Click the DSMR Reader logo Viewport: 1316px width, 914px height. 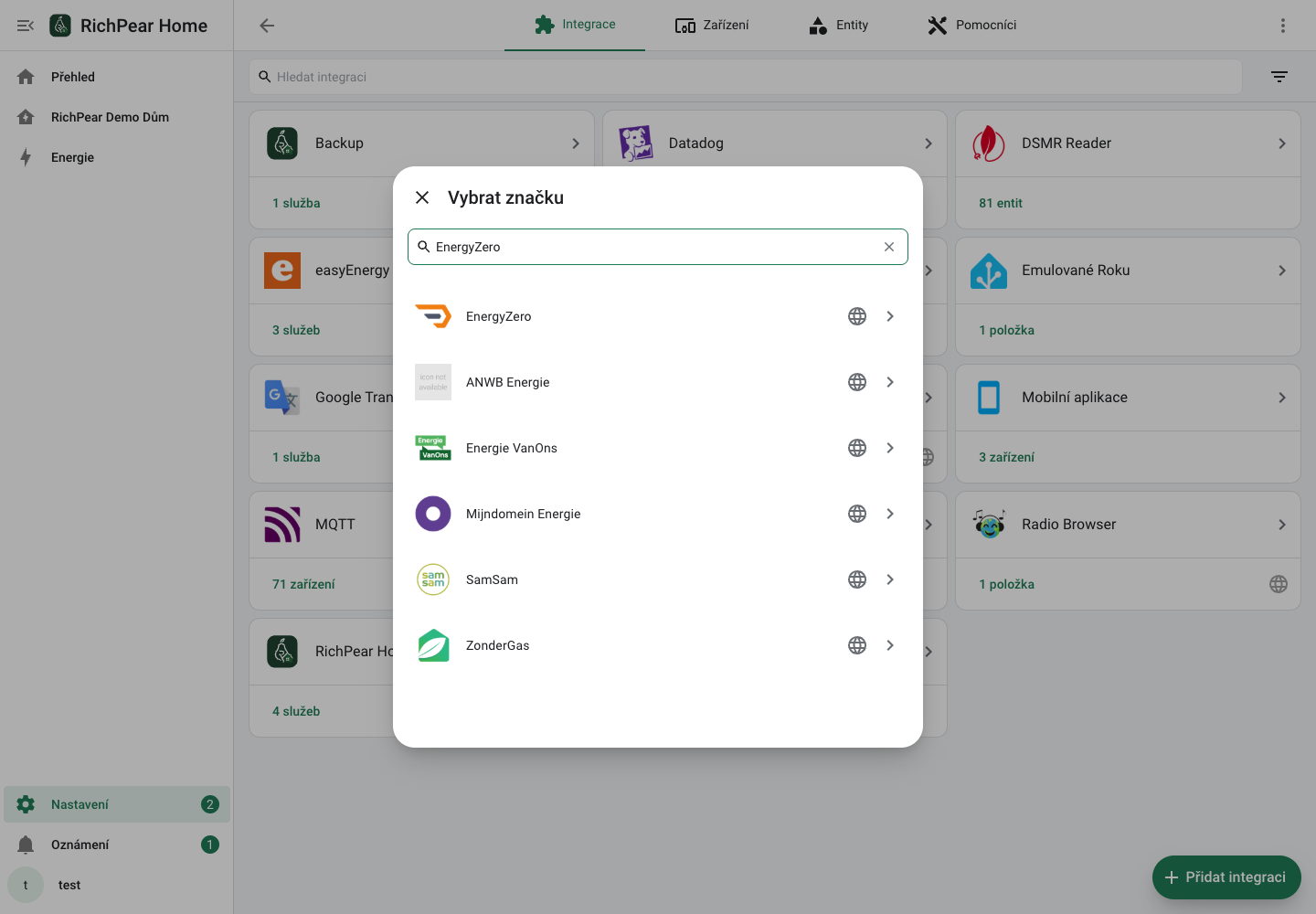point(989,143)
